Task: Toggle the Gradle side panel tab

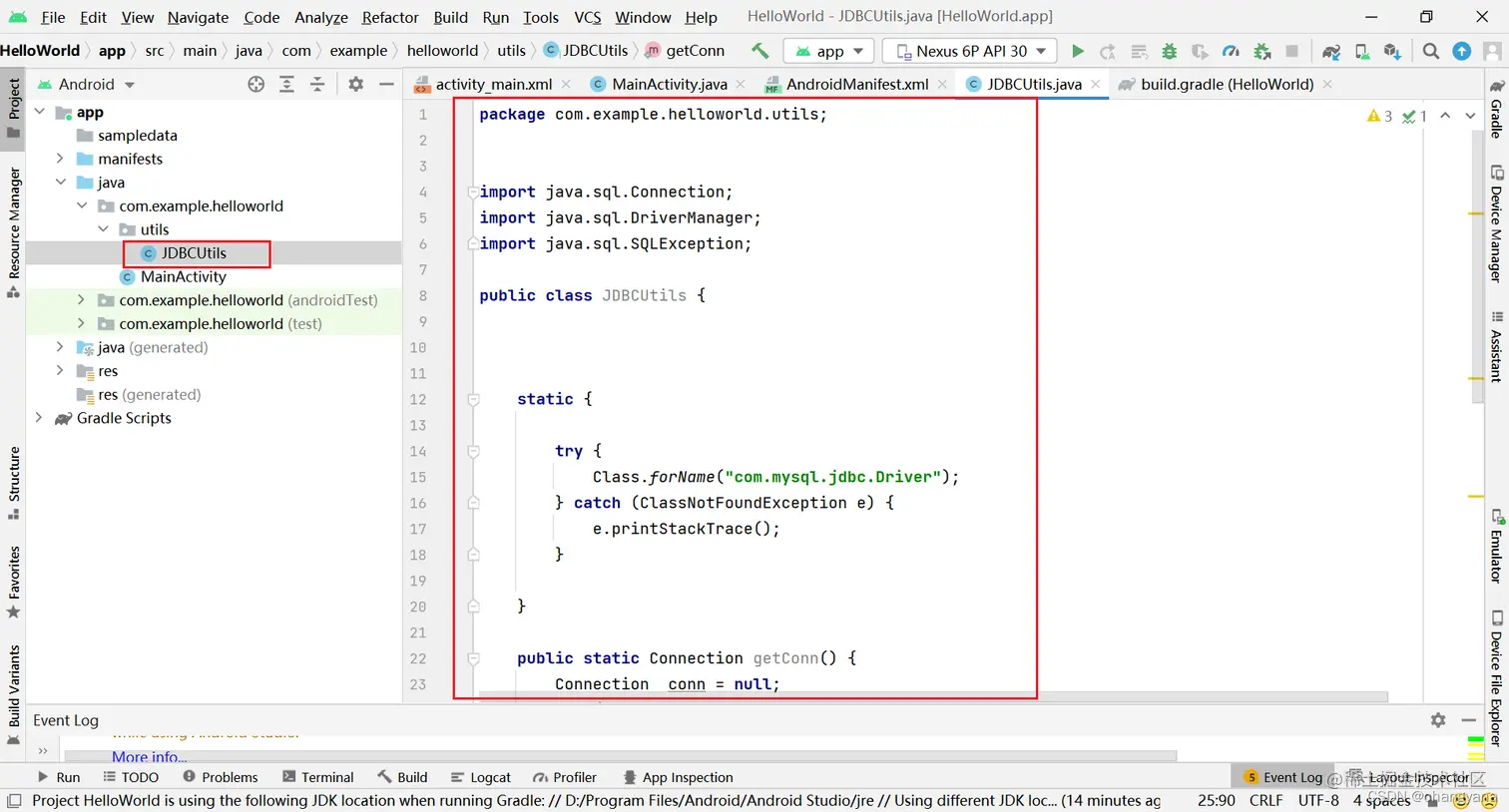Action: coord(1496,109)
